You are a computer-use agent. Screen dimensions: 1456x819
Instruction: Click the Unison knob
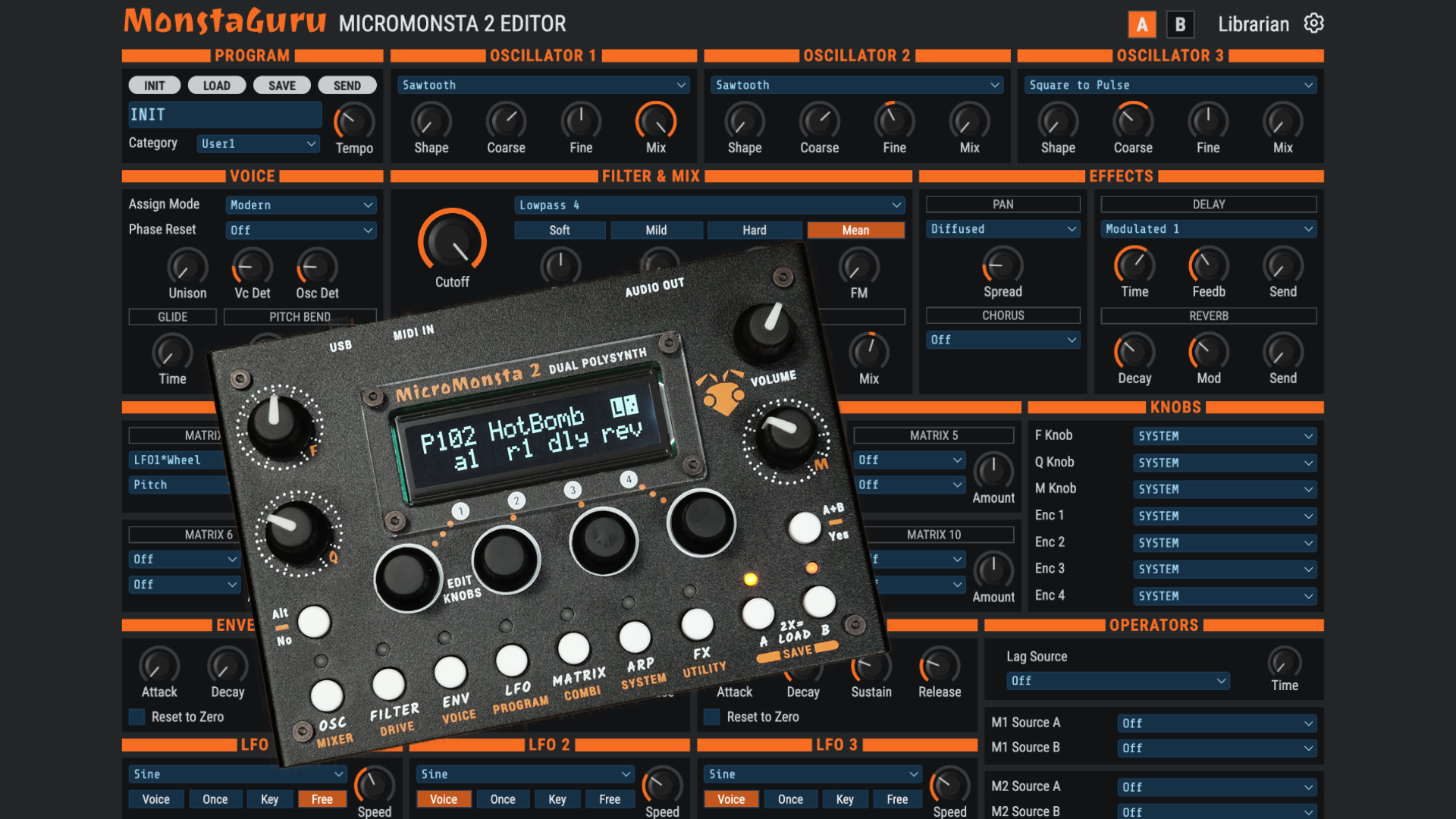click(187, 267)
